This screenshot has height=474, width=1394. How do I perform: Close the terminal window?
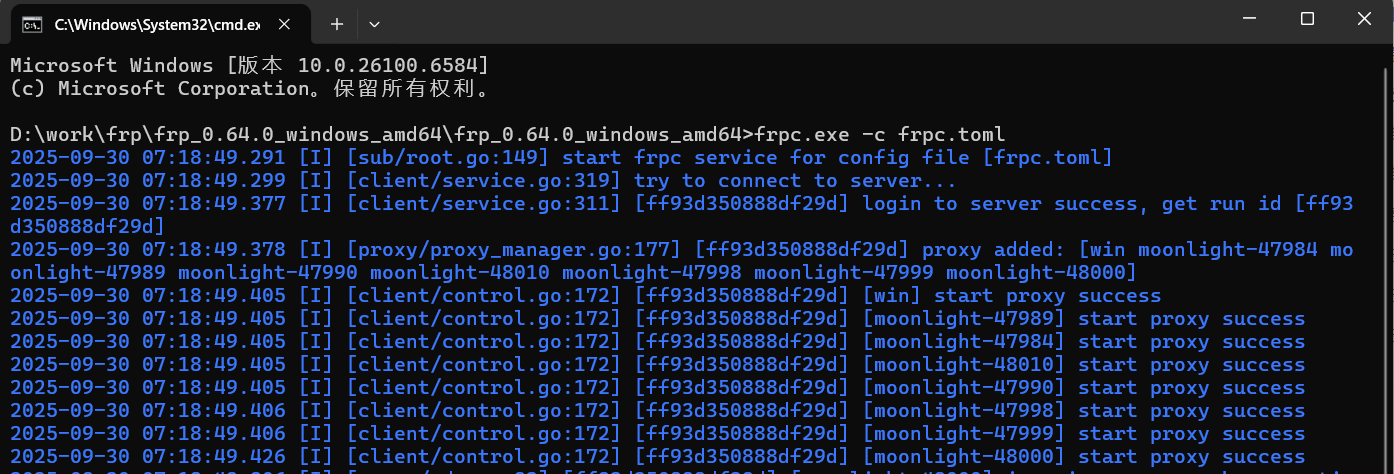point(1364,19)
